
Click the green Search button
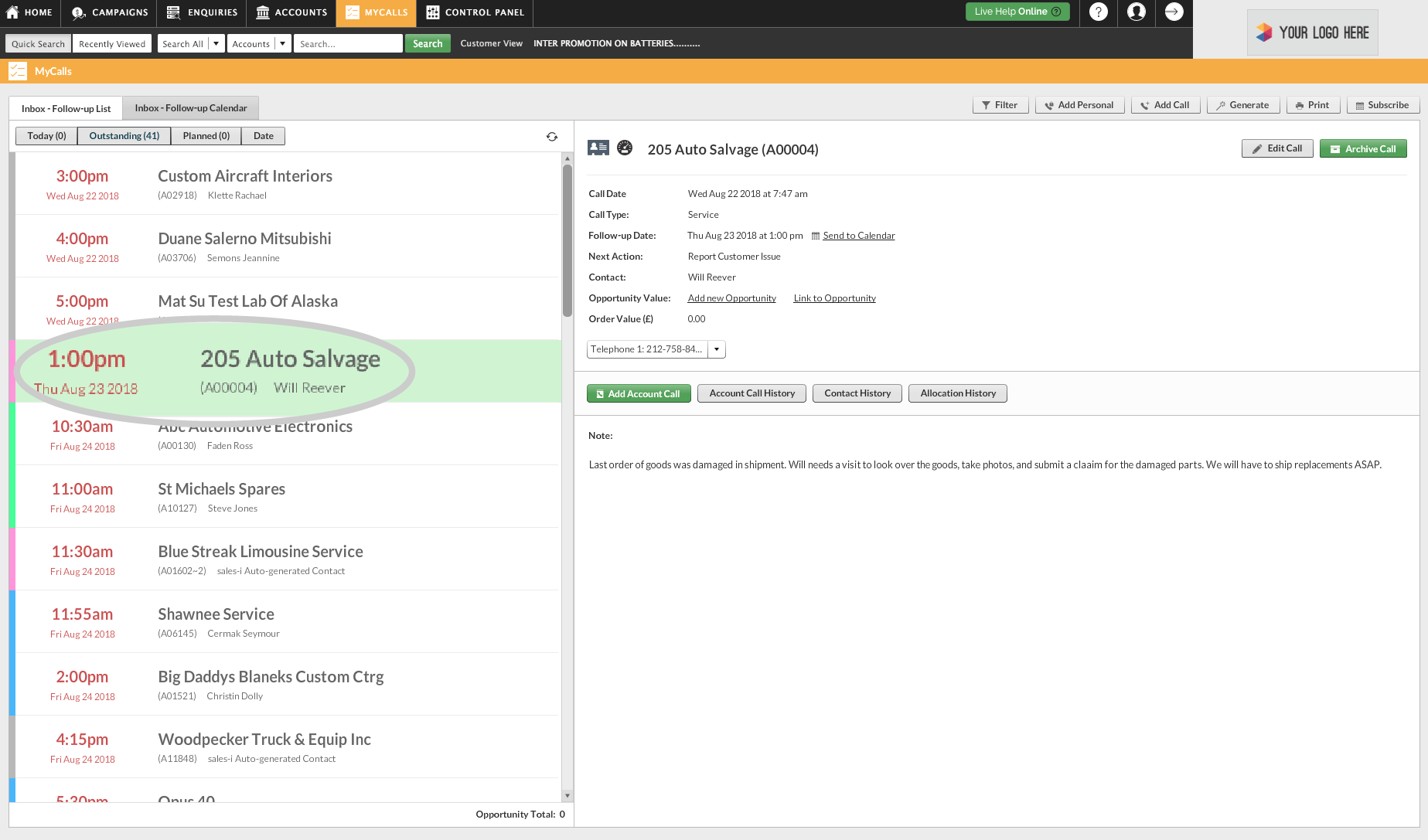(428, 44)
